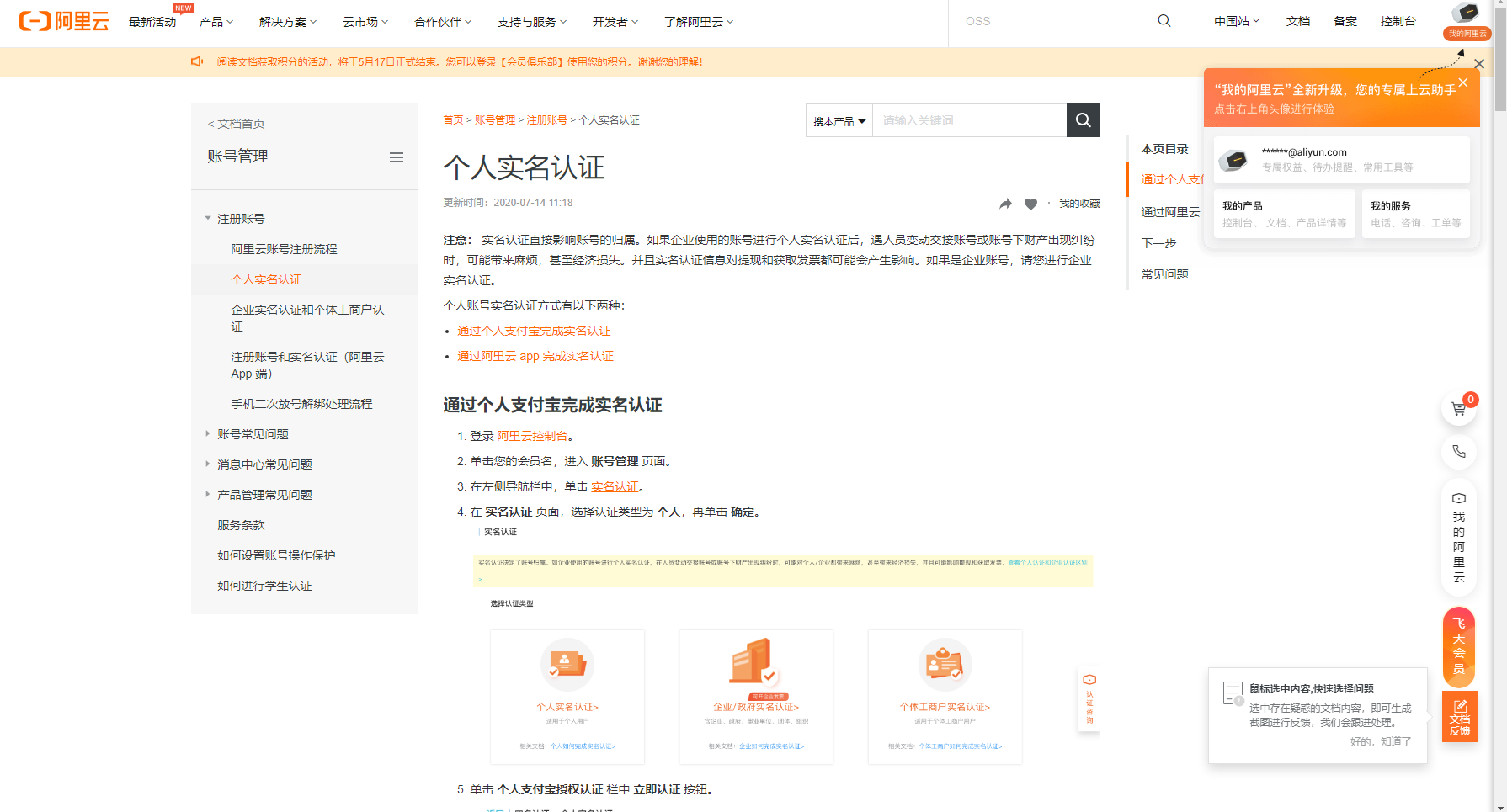Click the 企业/政府实名认证 building icon
The height and width of the screenshot is (812, 1507).
click(753, 662)
